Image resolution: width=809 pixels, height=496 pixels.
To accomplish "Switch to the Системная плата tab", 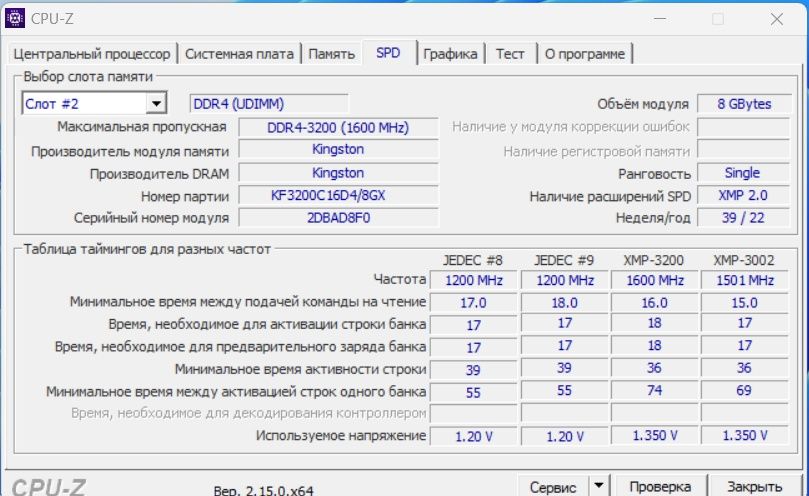I will click(239, 54).
